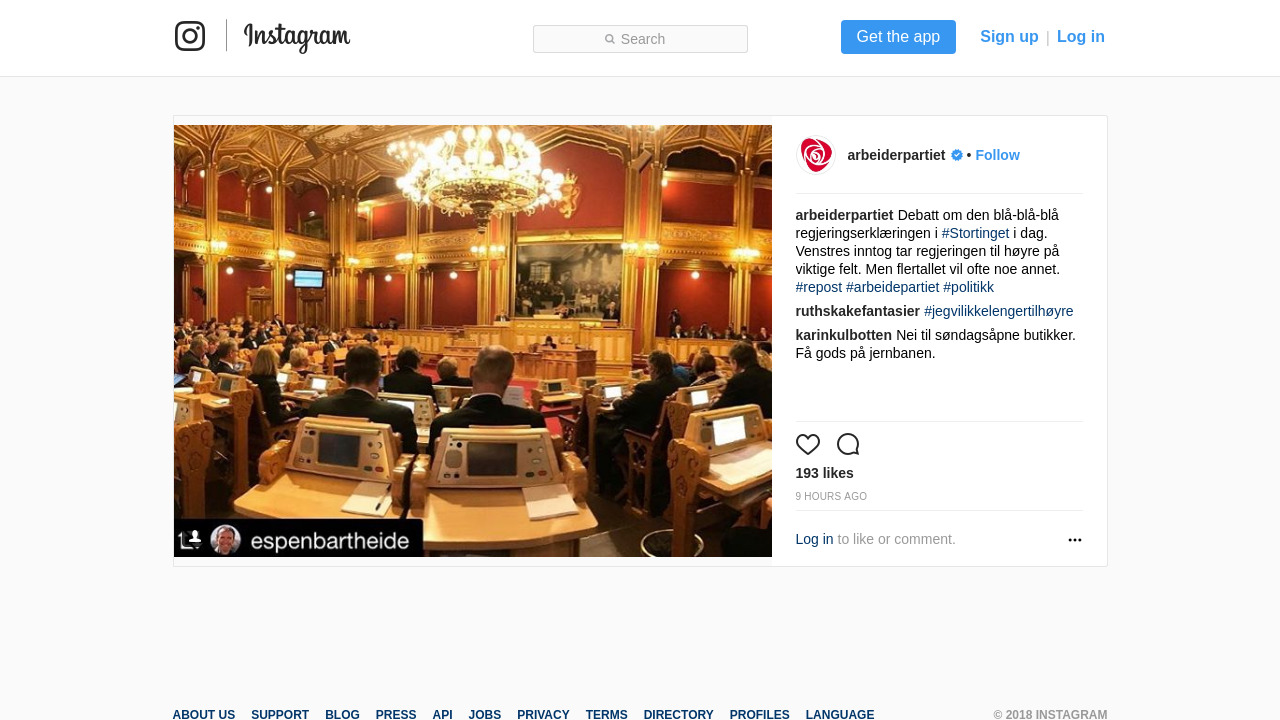Image resolution: width=1280 pixels, height=720 pixels.
Task: Focus the Search input field
Action: 640,39
